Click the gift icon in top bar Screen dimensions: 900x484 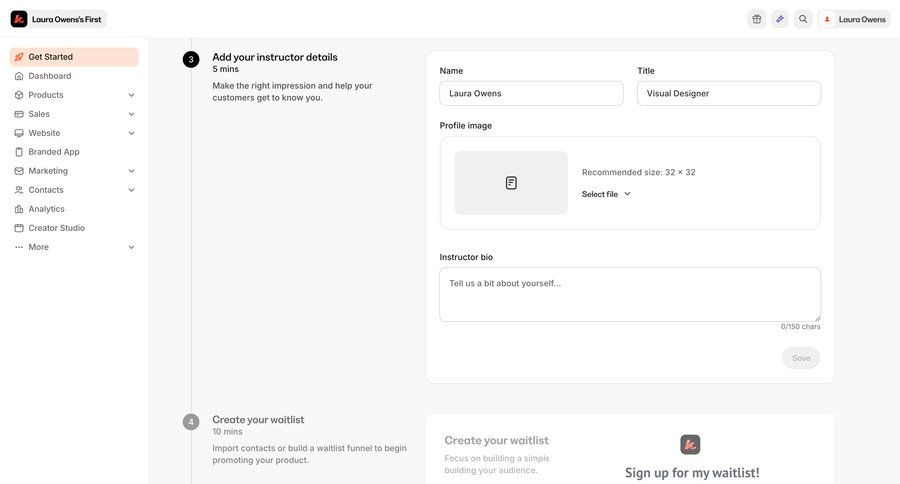coord(756,19)
